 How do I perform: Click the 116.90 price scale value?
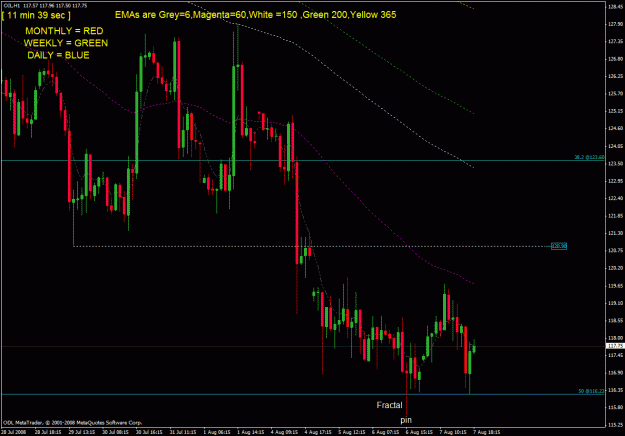coord(616,373)
